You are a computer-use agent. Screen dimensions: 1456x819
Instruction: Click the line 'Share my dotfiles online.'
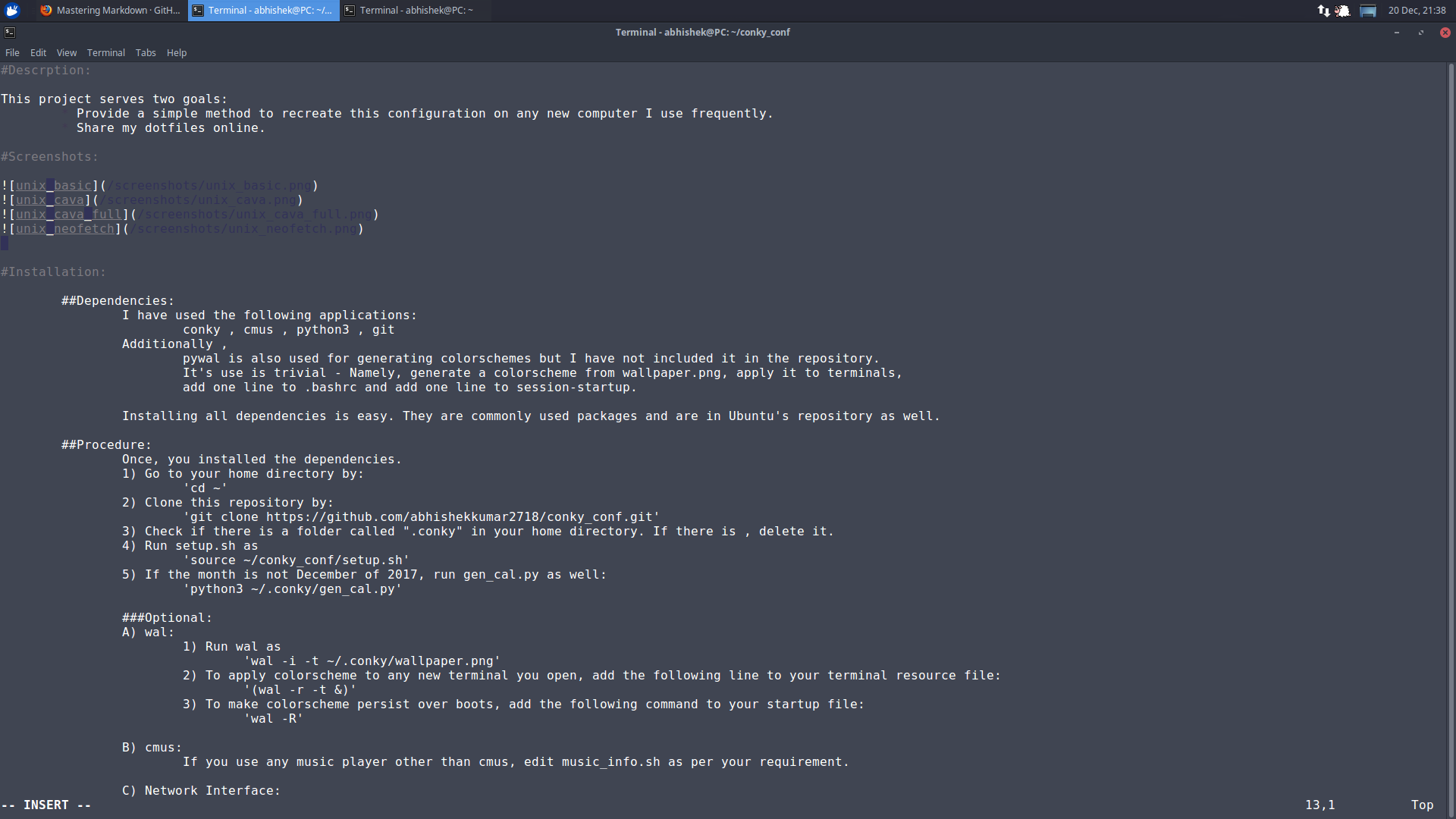coord(171,128)
